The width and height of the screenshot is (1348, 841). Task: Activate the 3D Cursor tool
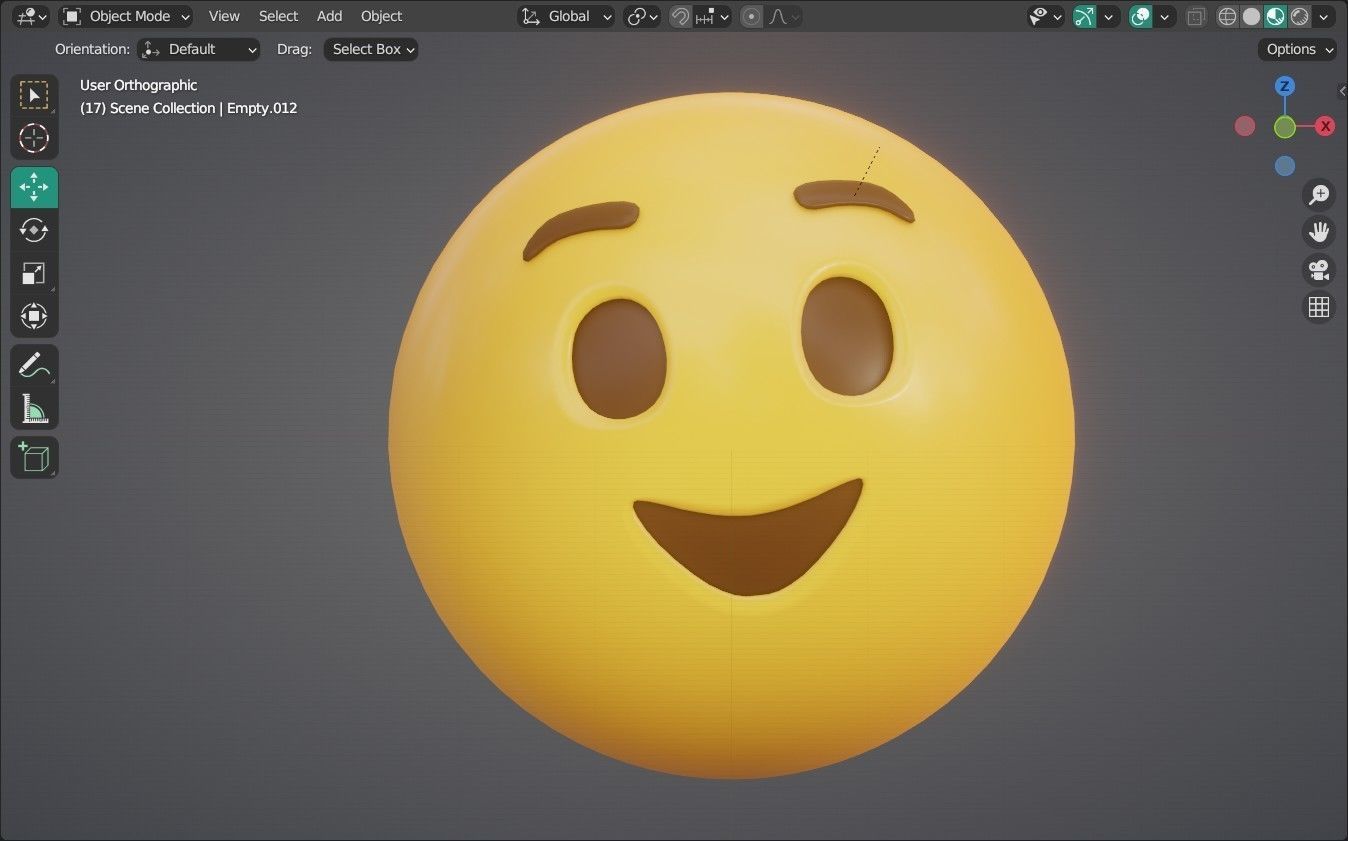click(34, 138)
